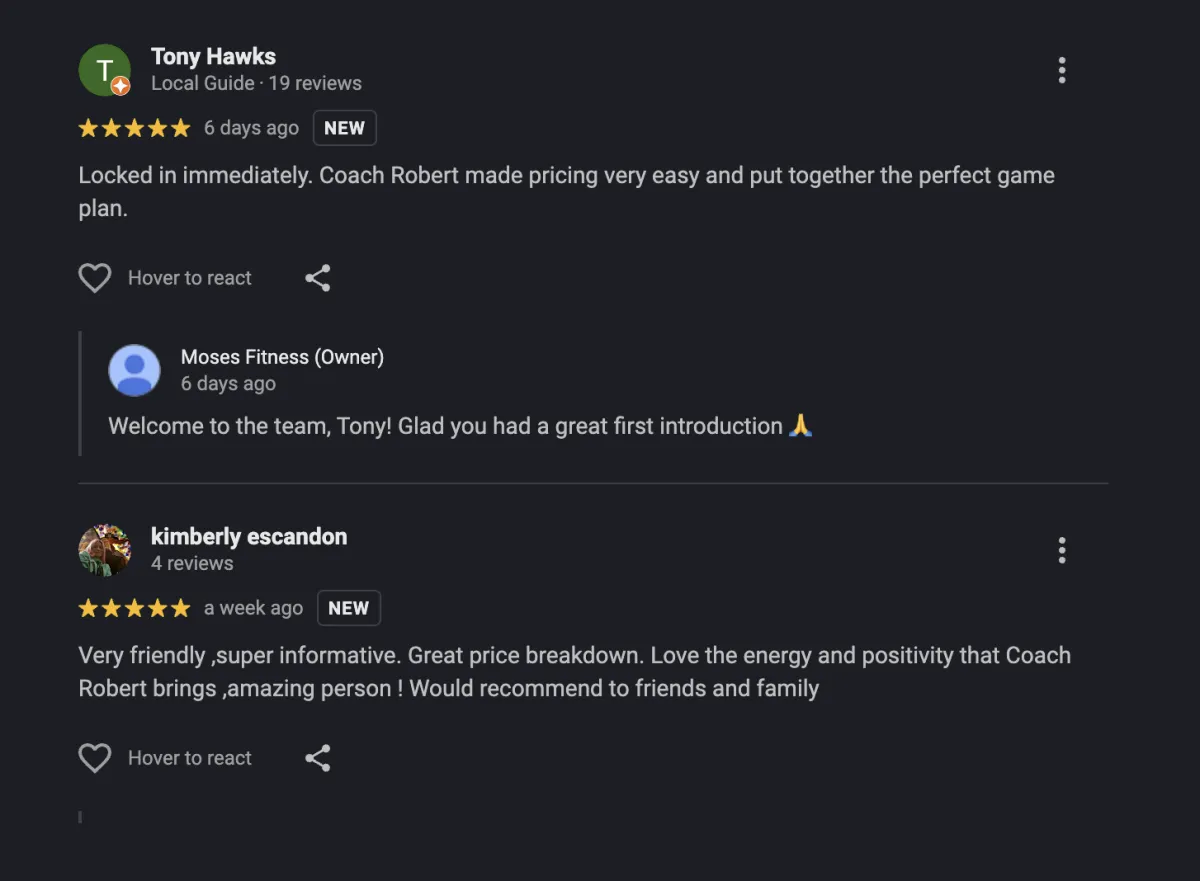Share kimberly escandon's review
The height and width of the screenshot is (881, 1200).
click(x=318, y=758)
